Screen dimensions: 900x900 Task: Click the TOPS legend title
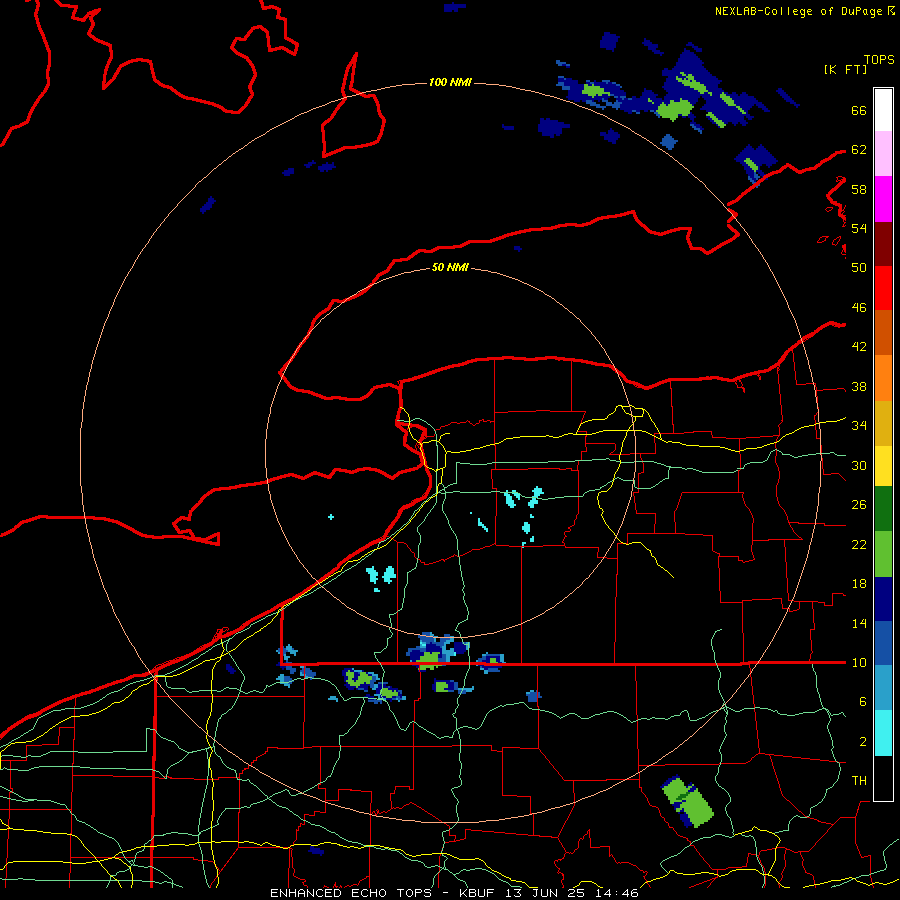pos(879,59)
